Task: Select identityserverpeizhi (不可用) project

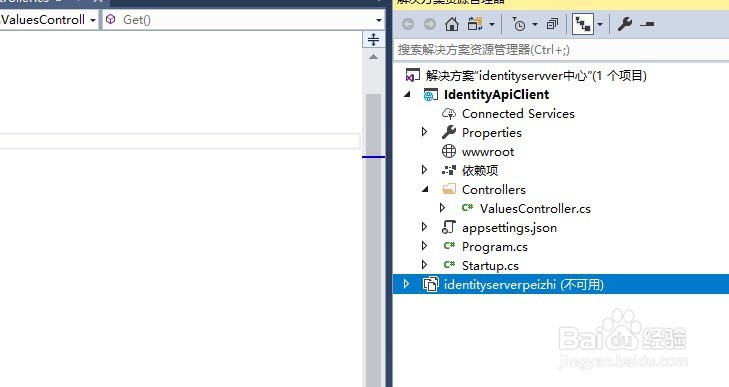Action: point(524,284)
